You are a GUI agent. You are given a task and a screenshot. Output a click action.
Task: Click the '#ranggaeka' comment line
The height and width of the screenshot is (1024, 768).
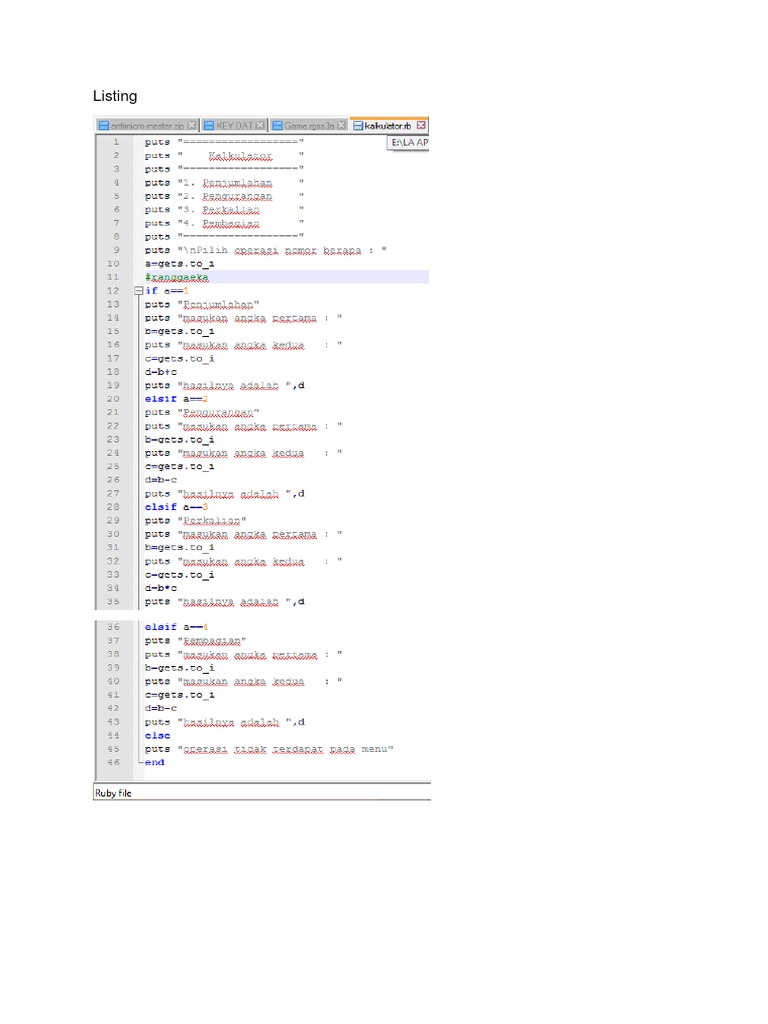(176, 278)
